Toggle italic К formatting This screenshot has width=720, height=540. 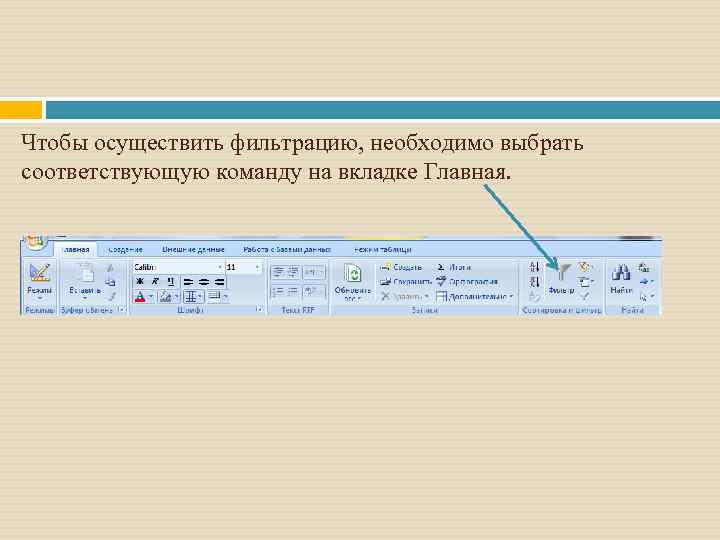tap(155, 281)
